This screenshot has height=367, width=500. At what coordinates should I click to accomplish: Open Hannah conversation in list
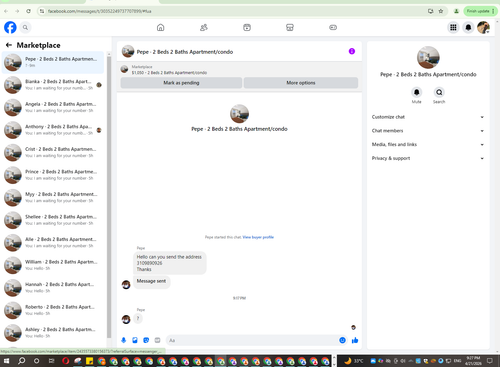pyautogui.click(x=53, y=288)
